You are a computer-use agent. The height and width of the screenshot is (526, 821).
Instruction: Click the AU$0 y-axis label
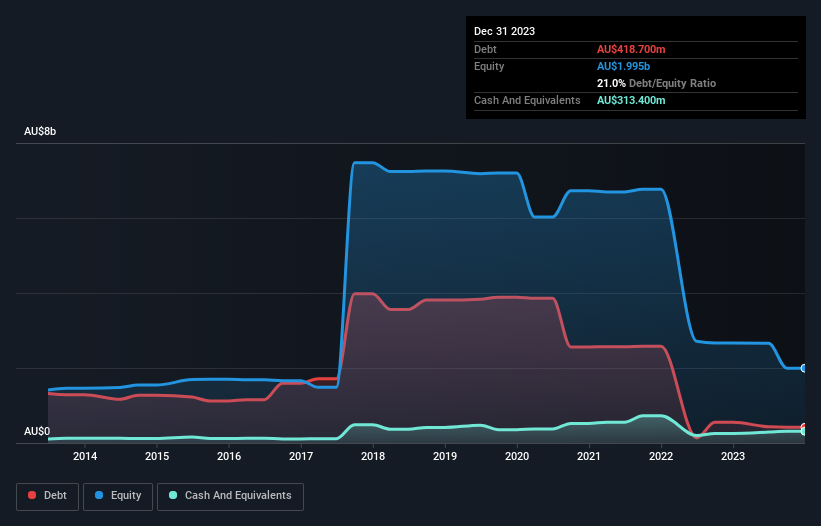(x=37, y=431)
